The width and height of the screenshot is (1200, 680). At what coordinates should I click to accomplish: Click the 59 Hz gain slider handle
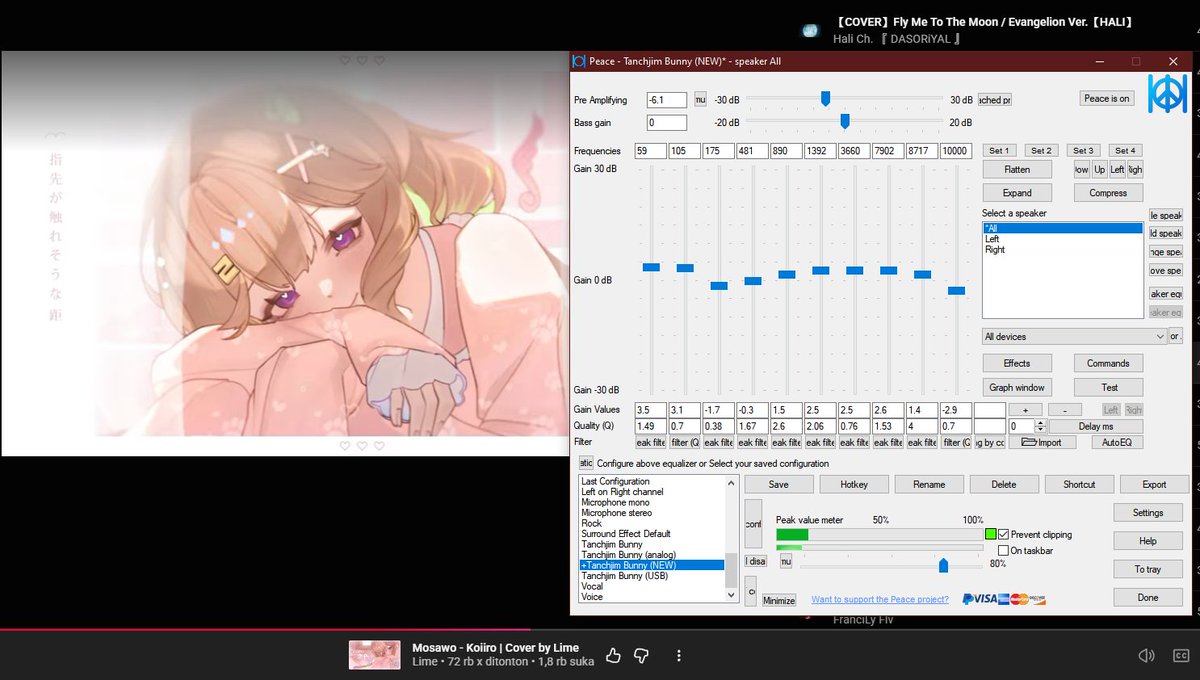[651, 267]
